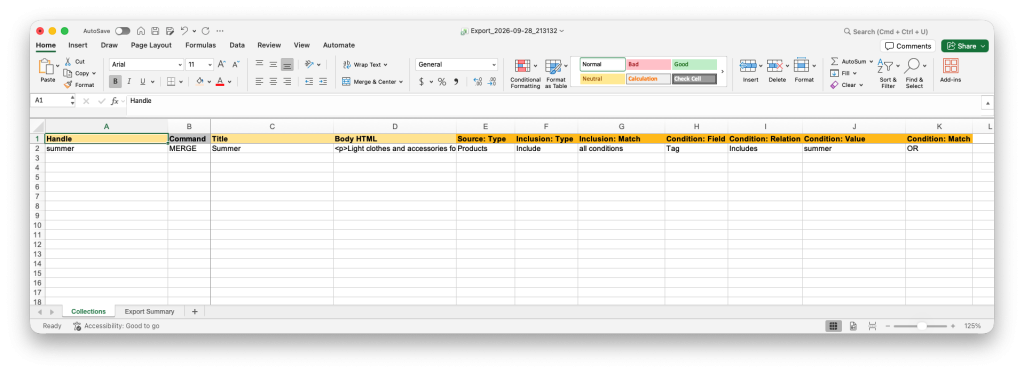This screenshot has height=373, width=1024.
Task: Click the Home icon in title bar
Action: pyautogui.click(x=140, y=31)
